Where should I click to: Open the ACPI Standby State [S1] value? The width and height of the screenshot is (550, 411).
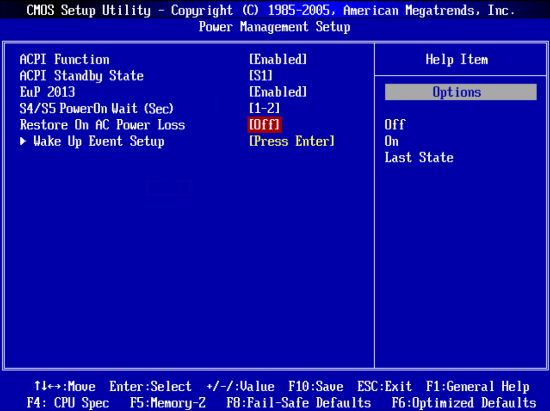click(x=261, y=76)
